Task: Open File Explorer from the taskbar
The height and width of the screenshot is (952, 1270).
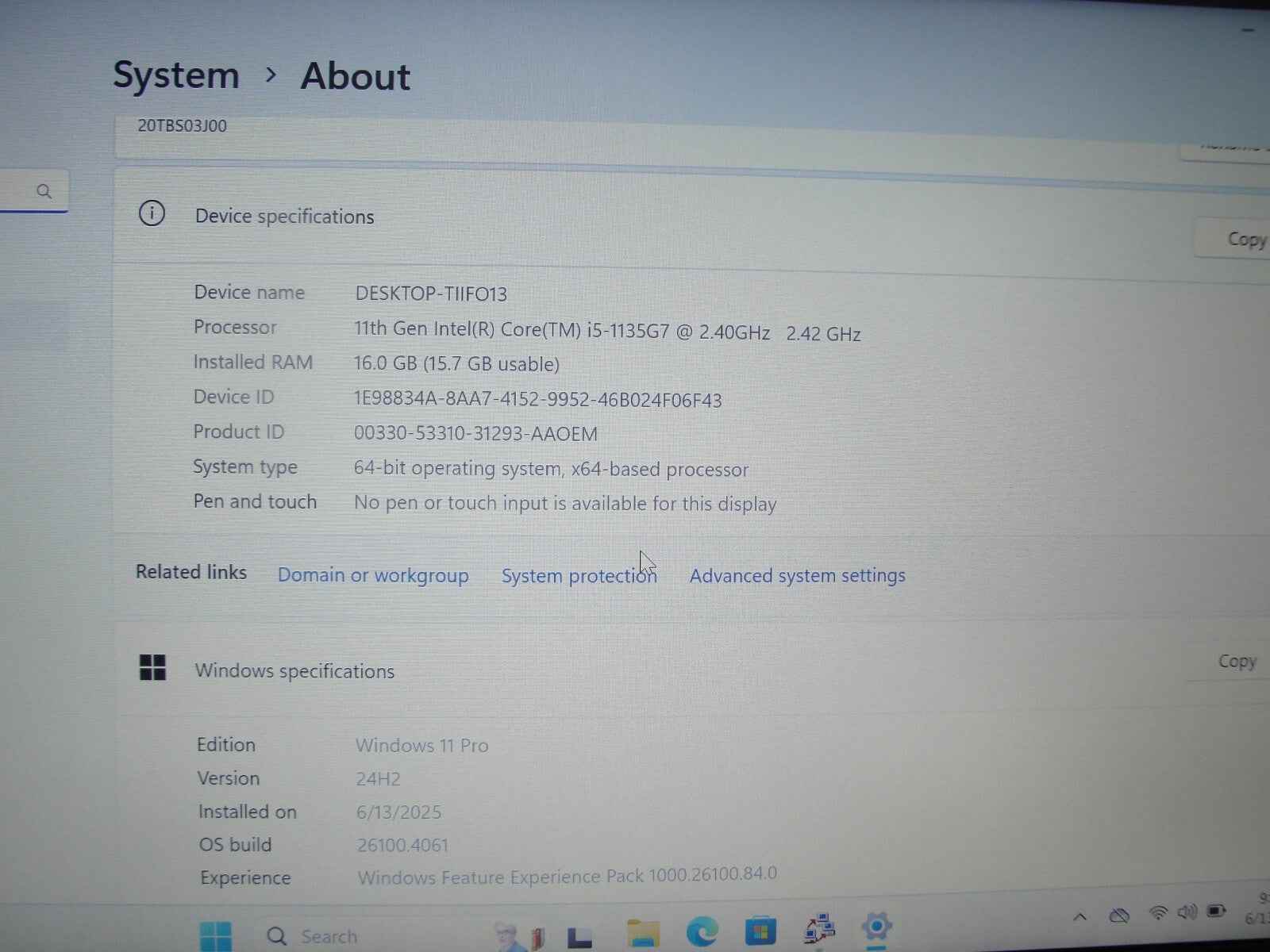Action: pos(643,930)
